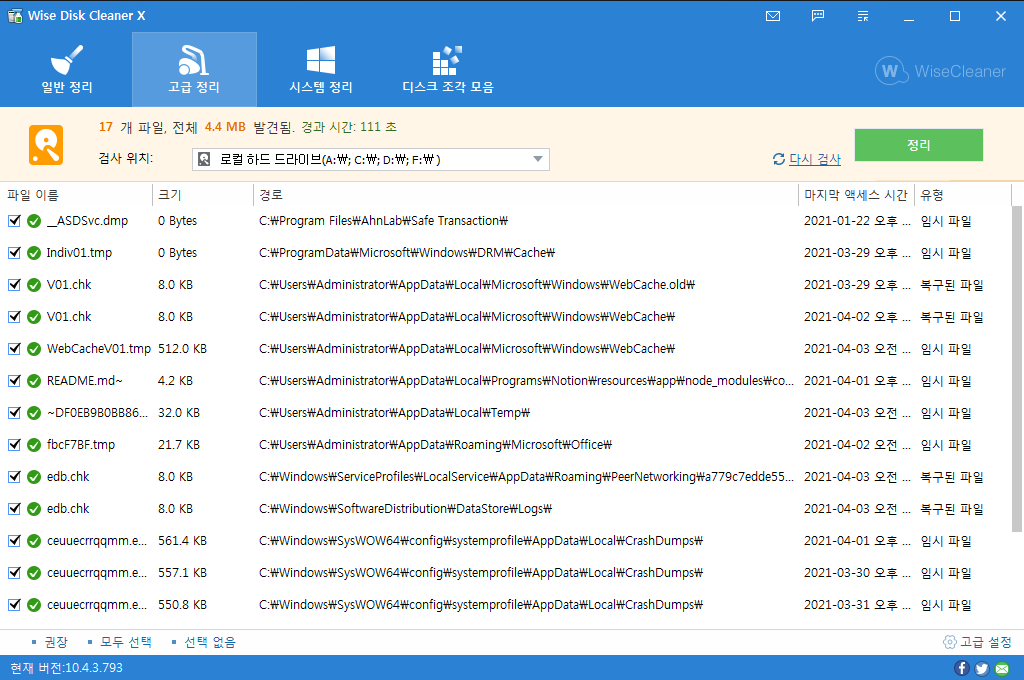Select path ending with Roaming\Microsoft\Office
Viewport: 1024px width, 680px height.
pos(436,445)
